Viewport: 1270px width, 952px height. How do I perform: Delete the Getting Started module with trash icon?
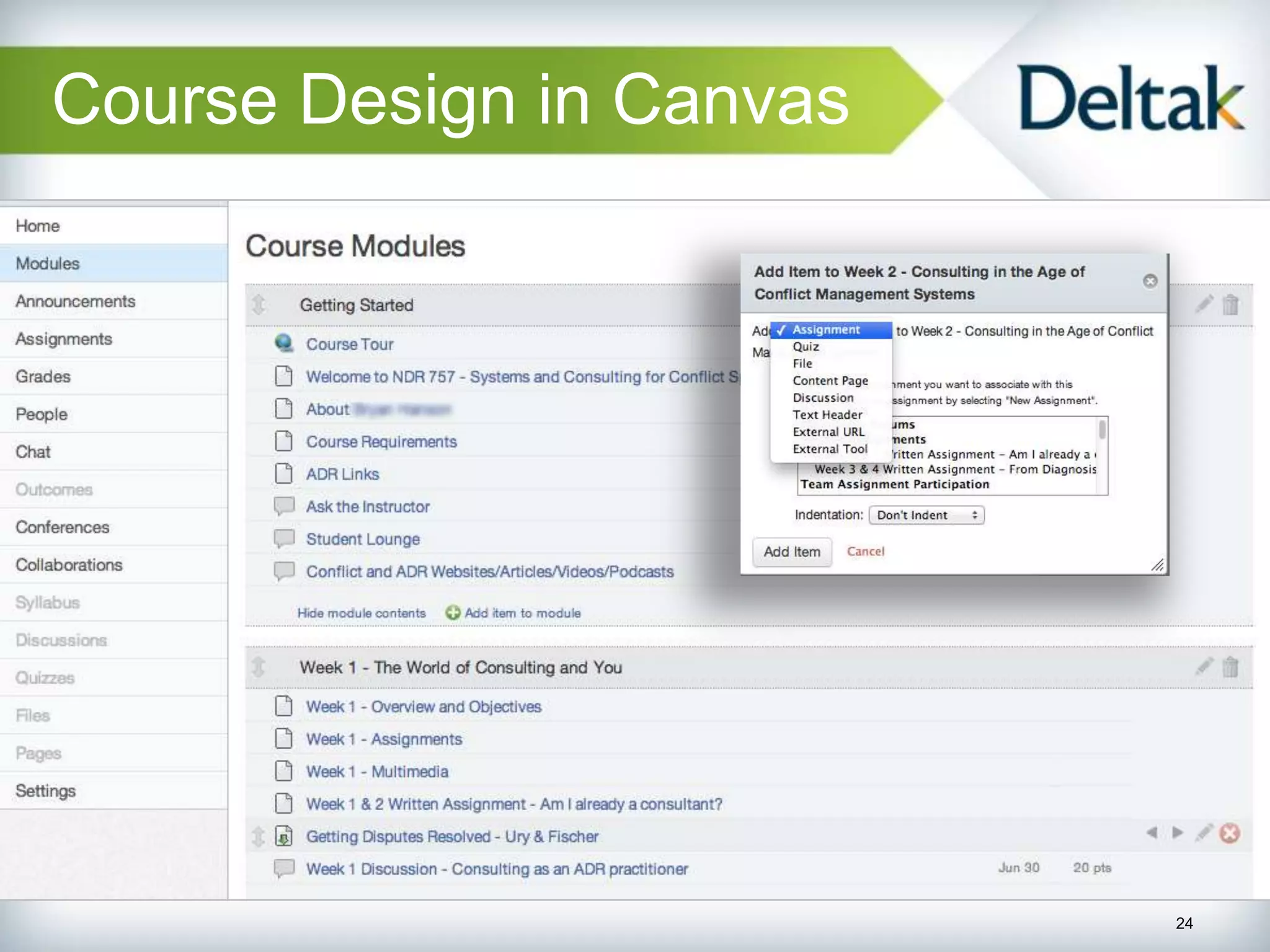1230,304
